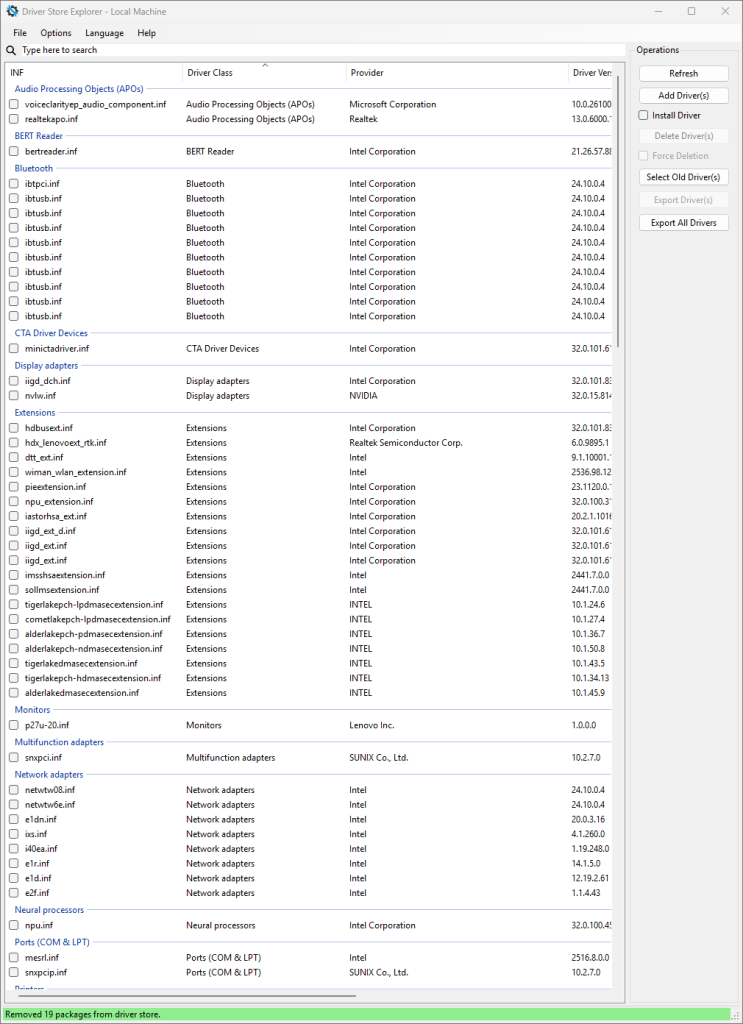The height and width of the screenshot is (1024, 743).
Task: Sort the list by the Provider column
Action: [x=367, y=72]
